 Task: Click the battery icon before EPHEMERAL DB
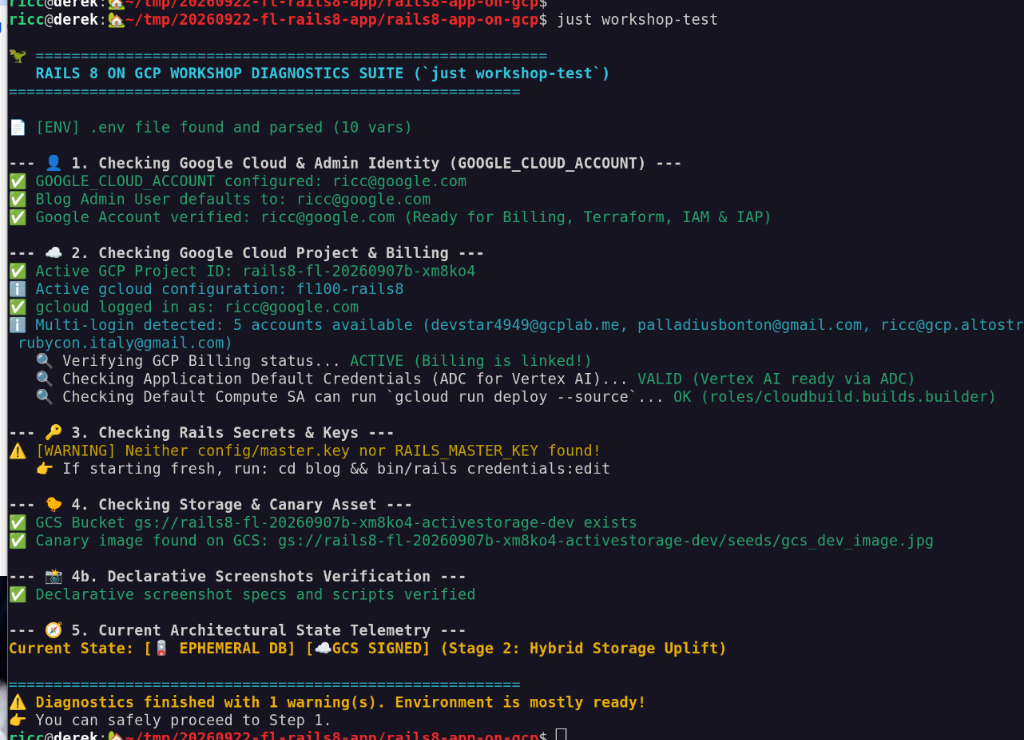click(x=161, y=648)
